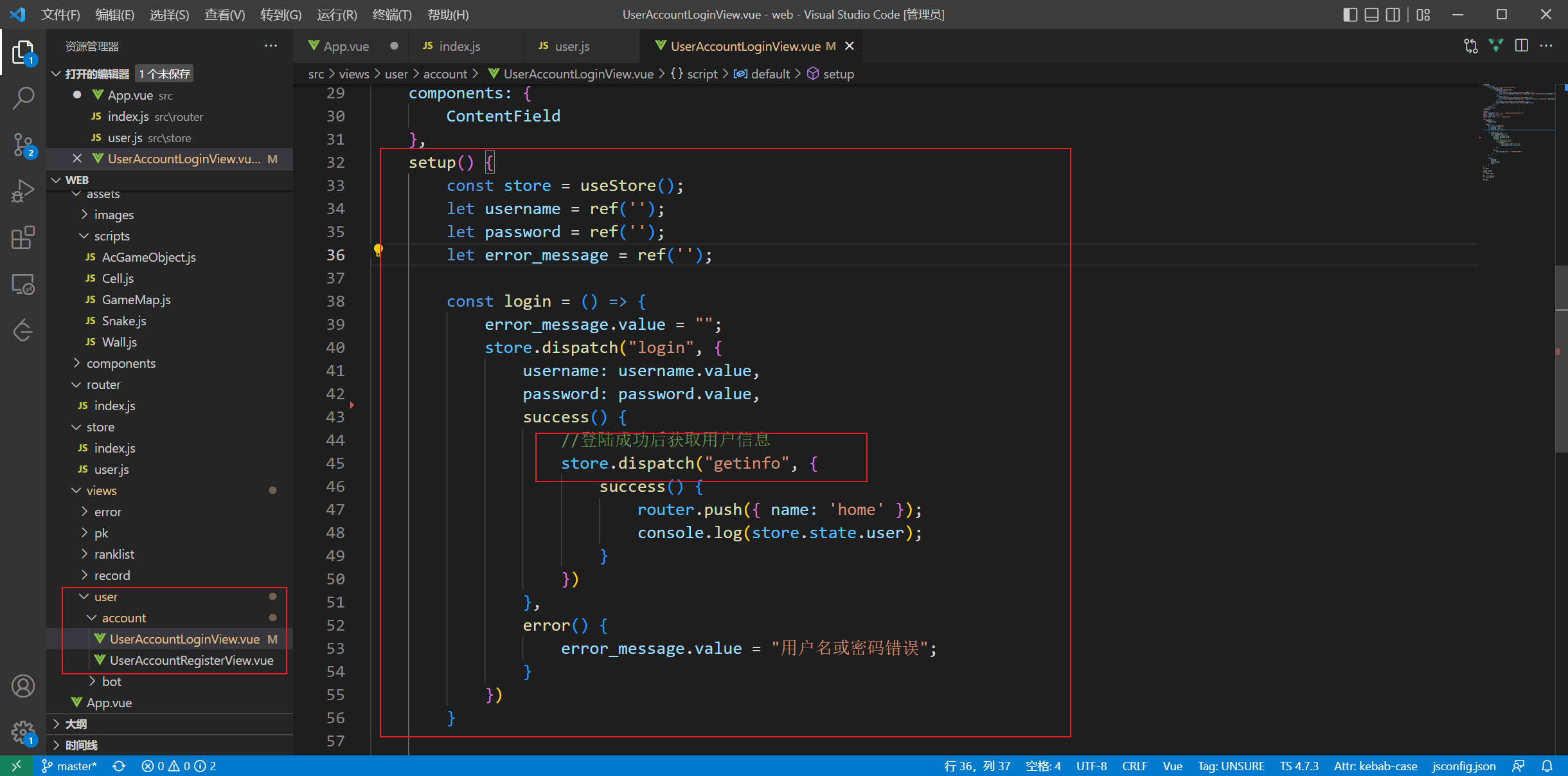Toggle the secondary side bar layout button
The height and width of the screenshot is (776, 1568).
[x=1393, y=14]
